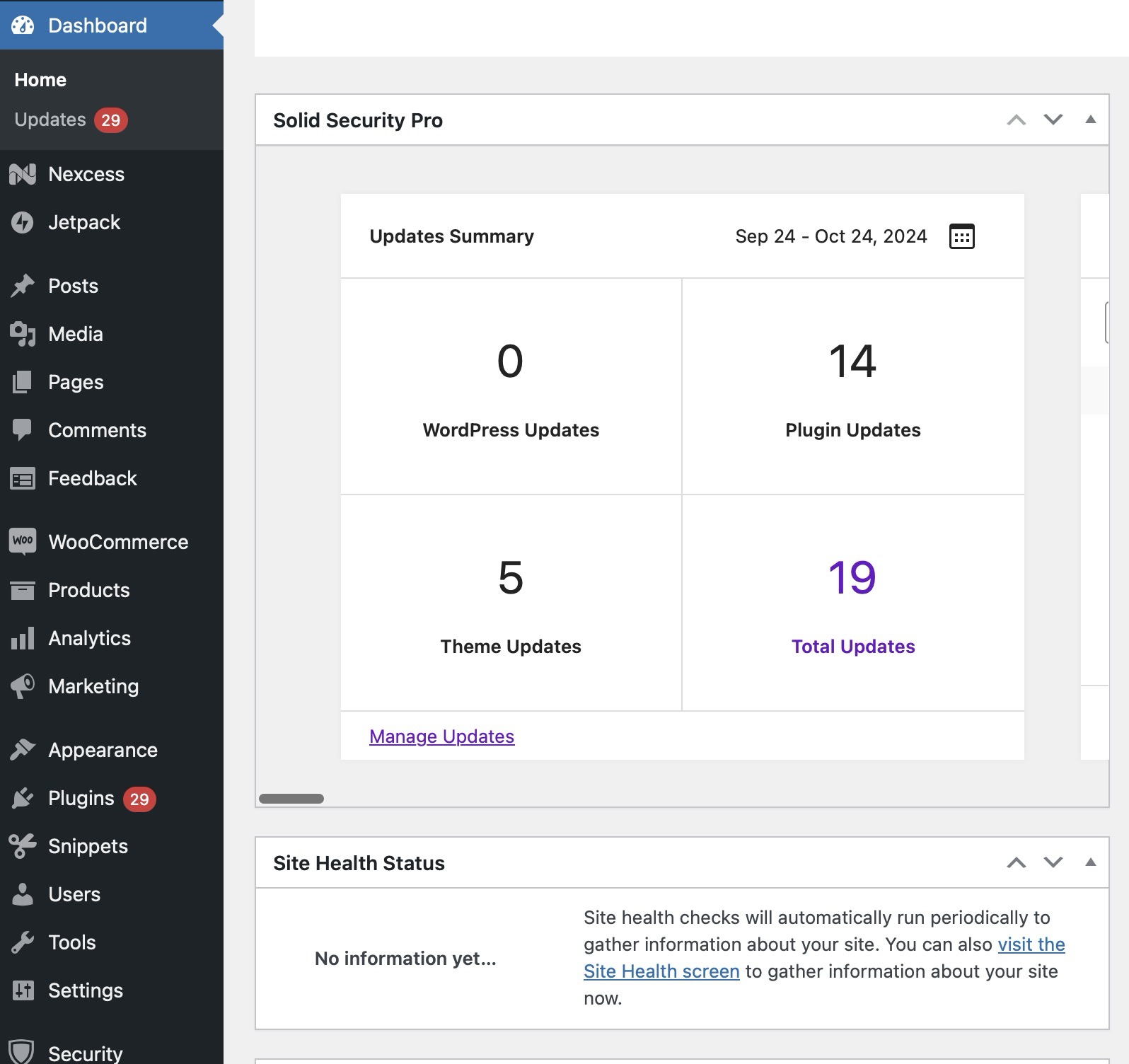
Task: Select the Total Updates tile
Action: point(852,603)
